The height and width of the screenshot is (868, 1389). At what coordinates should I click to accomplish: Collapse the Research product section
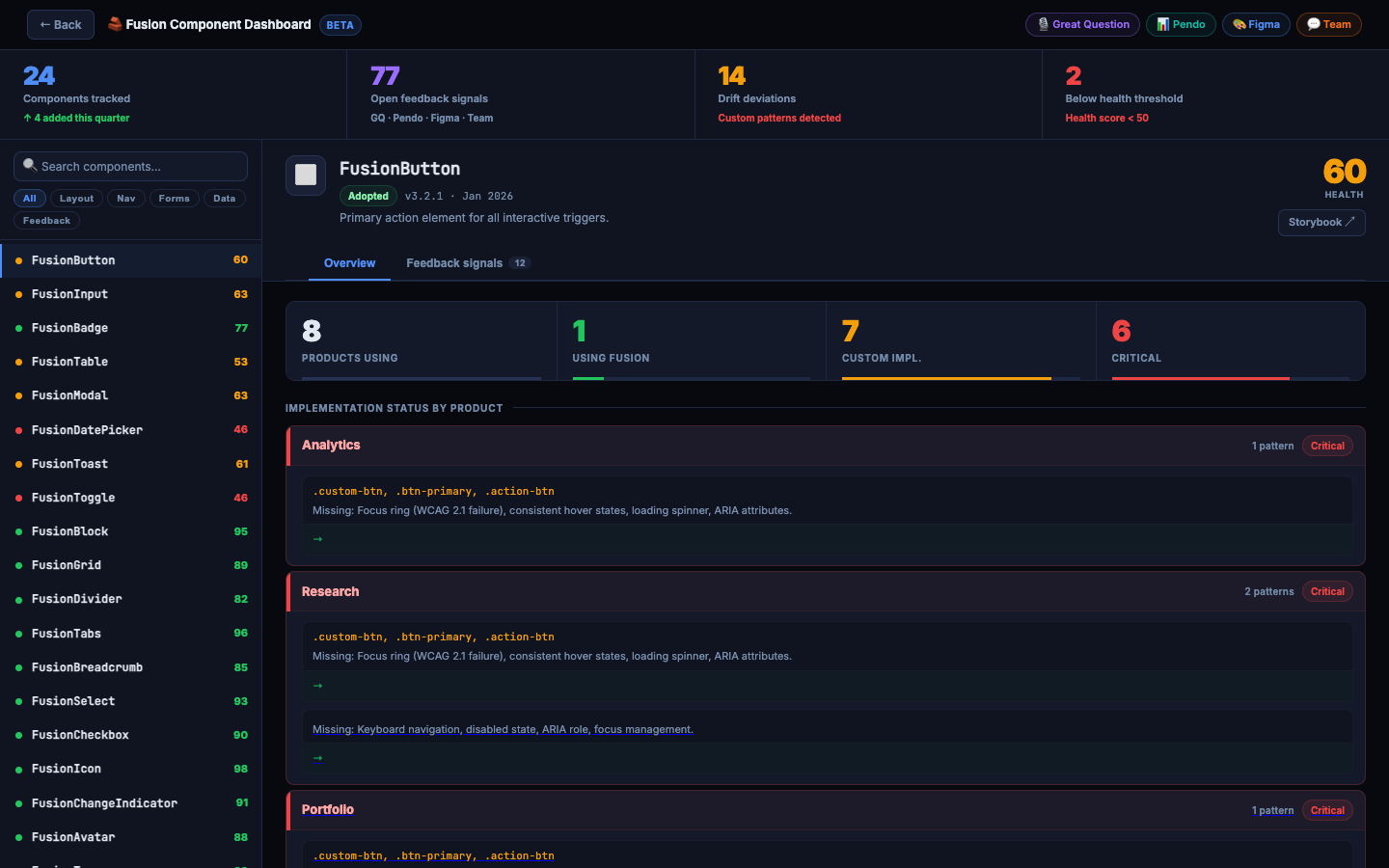point(827,591)
